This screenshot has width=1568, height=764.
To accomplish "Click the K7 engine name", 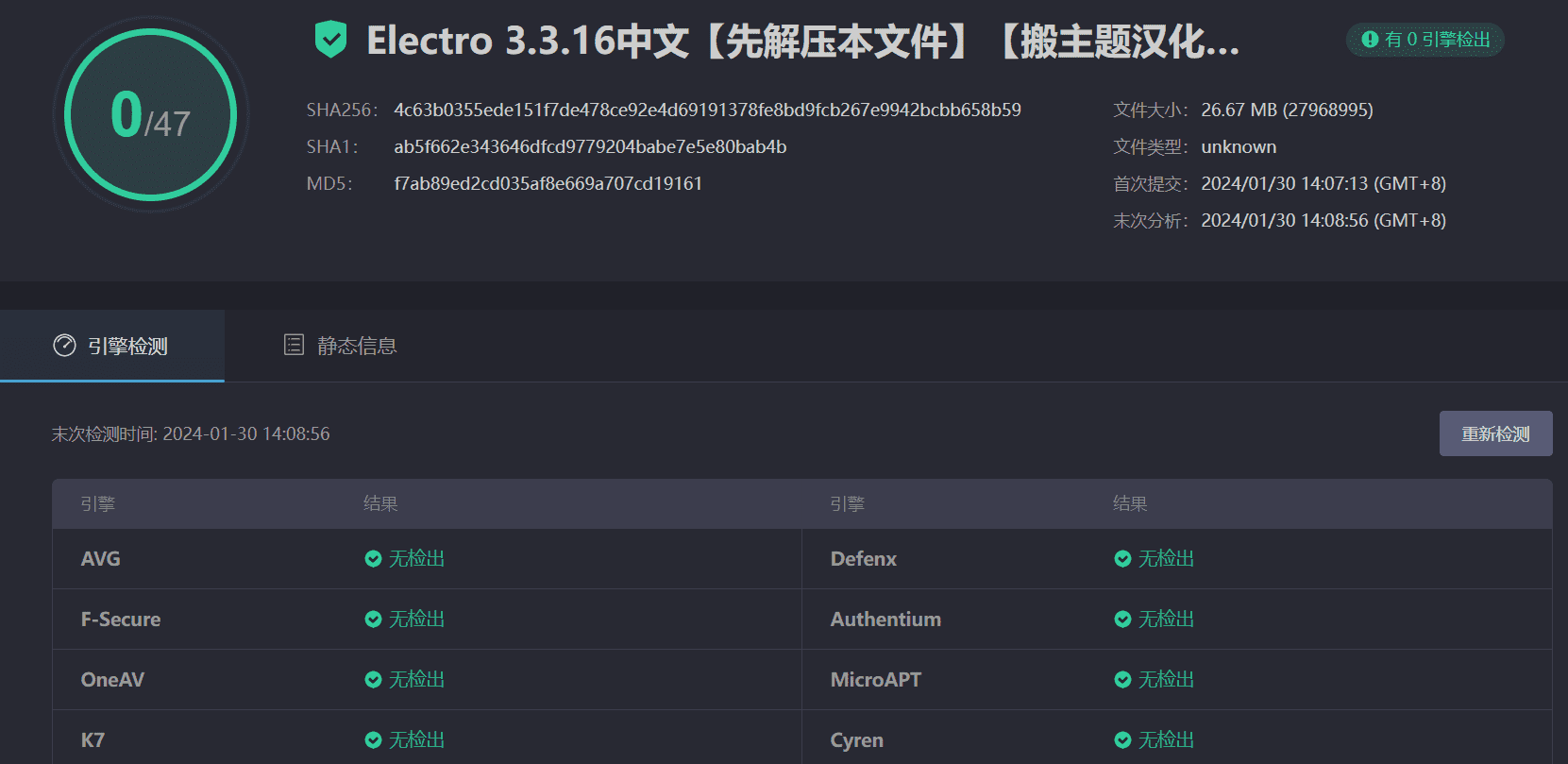I will click(93, 740).
